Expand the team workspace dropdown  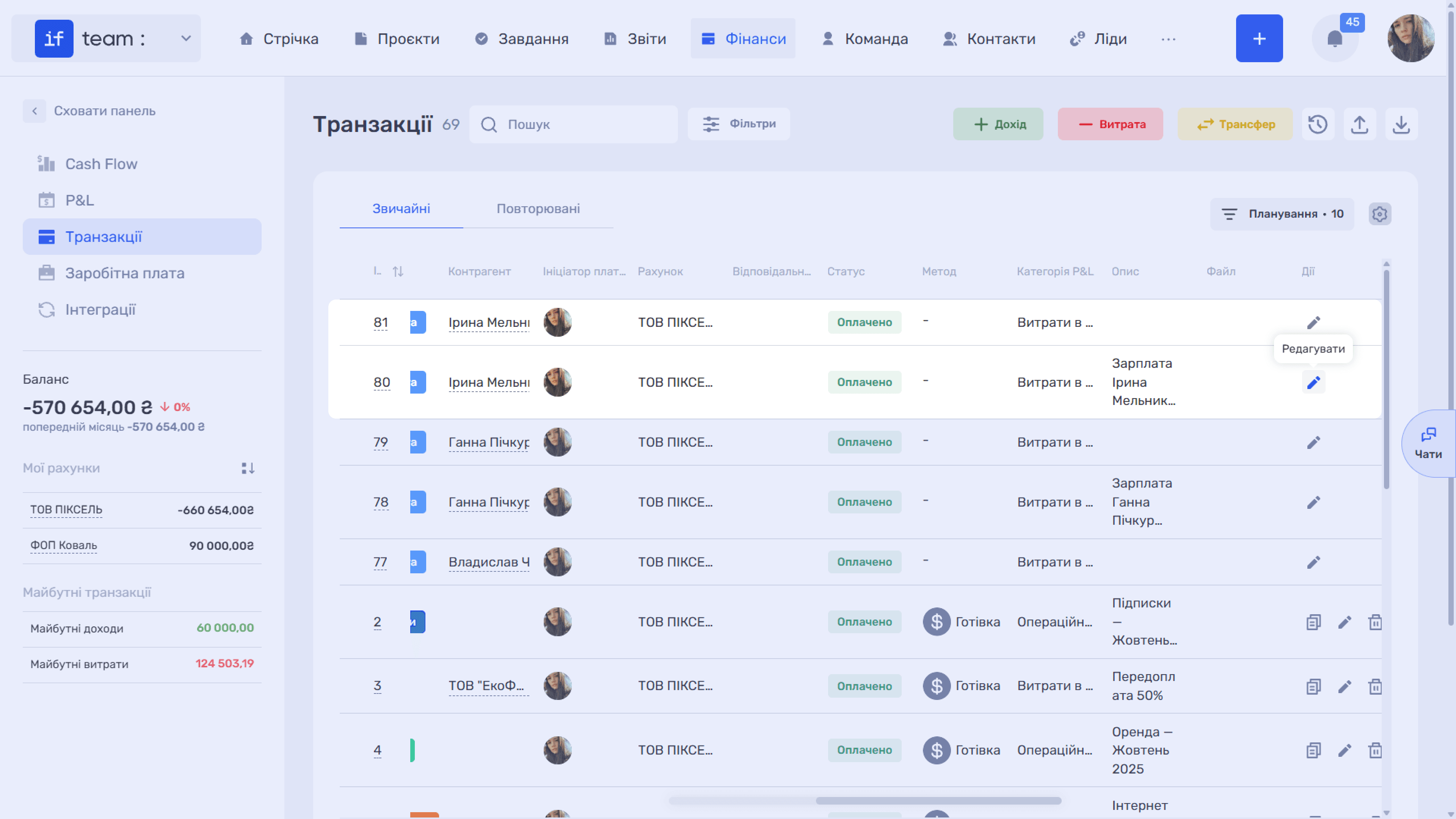[185, 38]
